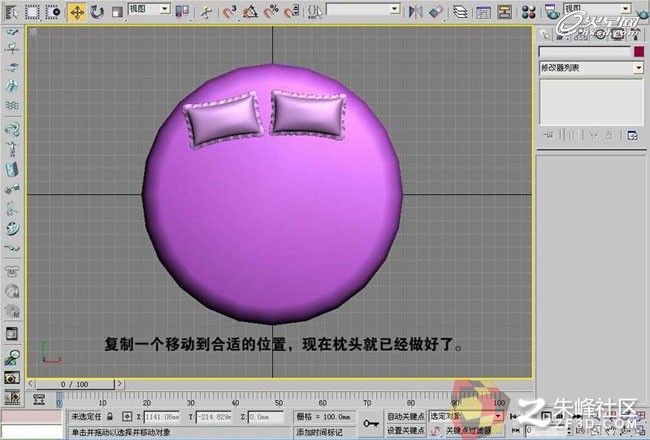Open the Render Setup dialog

(x=552, y=12)
